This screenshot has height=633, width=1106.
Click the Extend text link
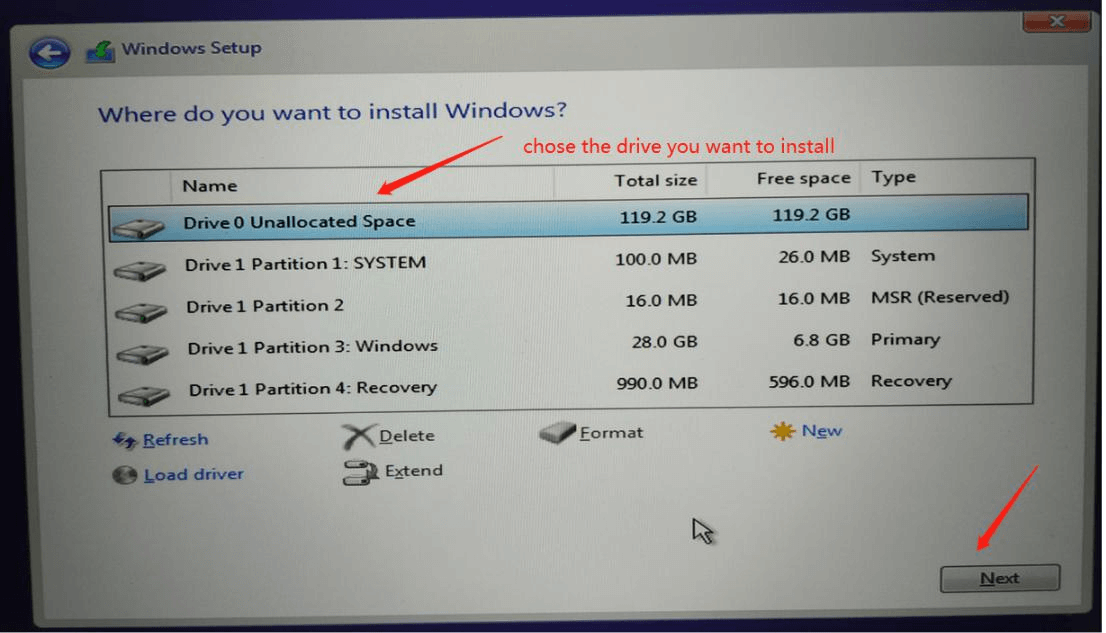414,471
